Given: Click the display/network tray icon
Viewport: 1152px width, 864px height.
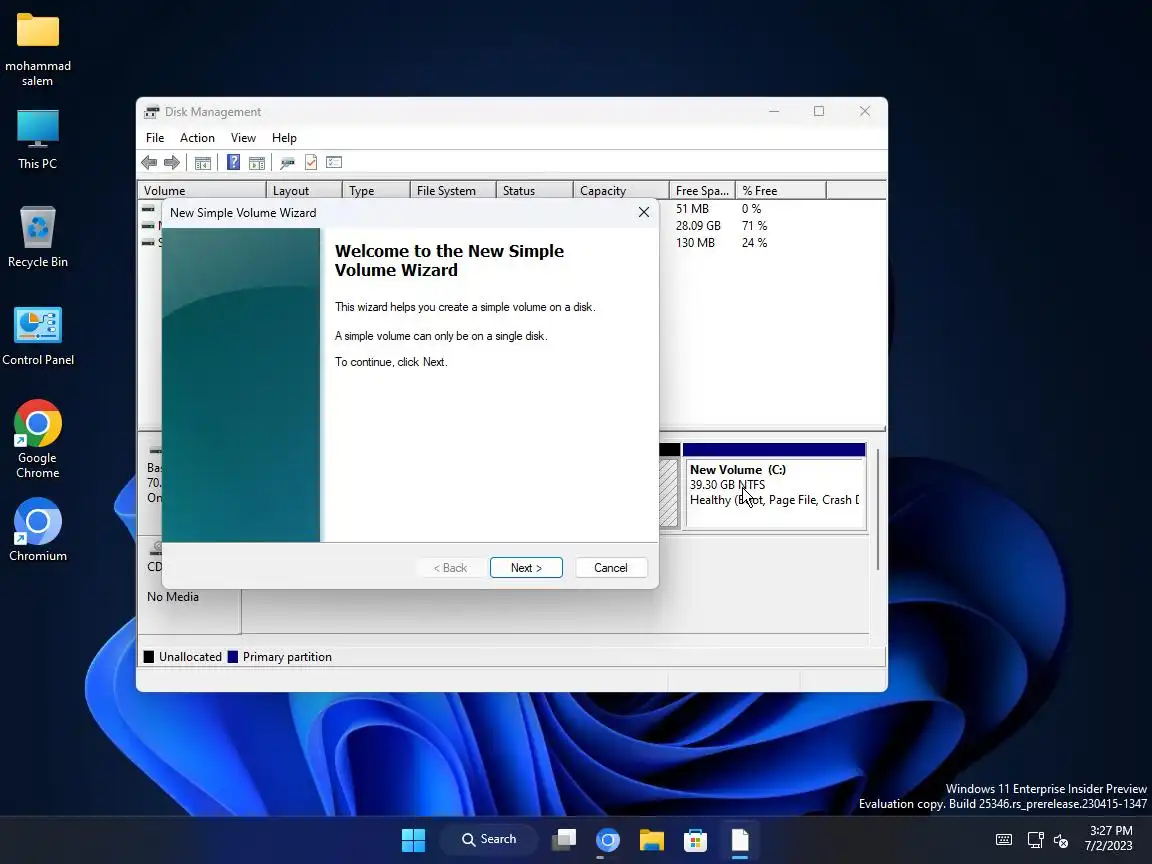Looking at the screenshot, I should pyautogui.click(x=1035, y=840).
